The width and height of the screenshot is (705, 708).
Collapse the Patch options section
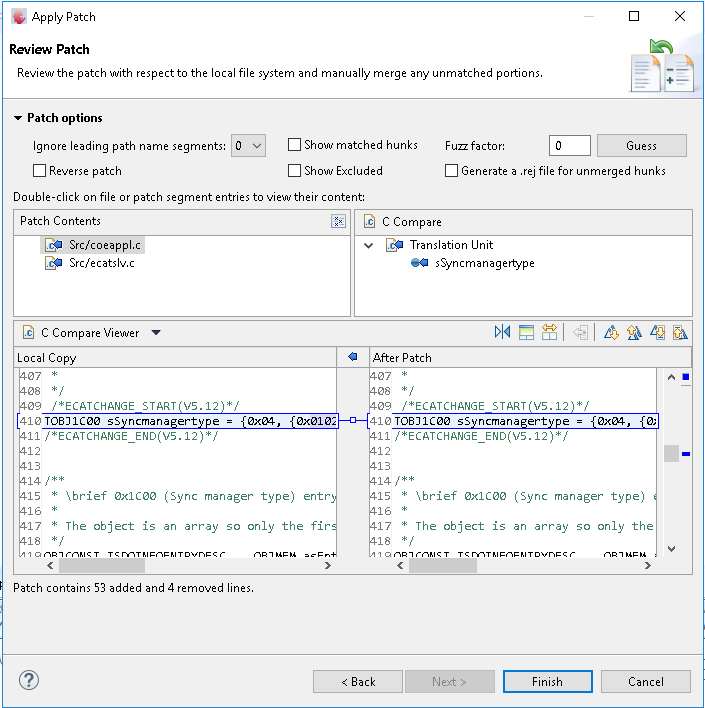point(18,118)
